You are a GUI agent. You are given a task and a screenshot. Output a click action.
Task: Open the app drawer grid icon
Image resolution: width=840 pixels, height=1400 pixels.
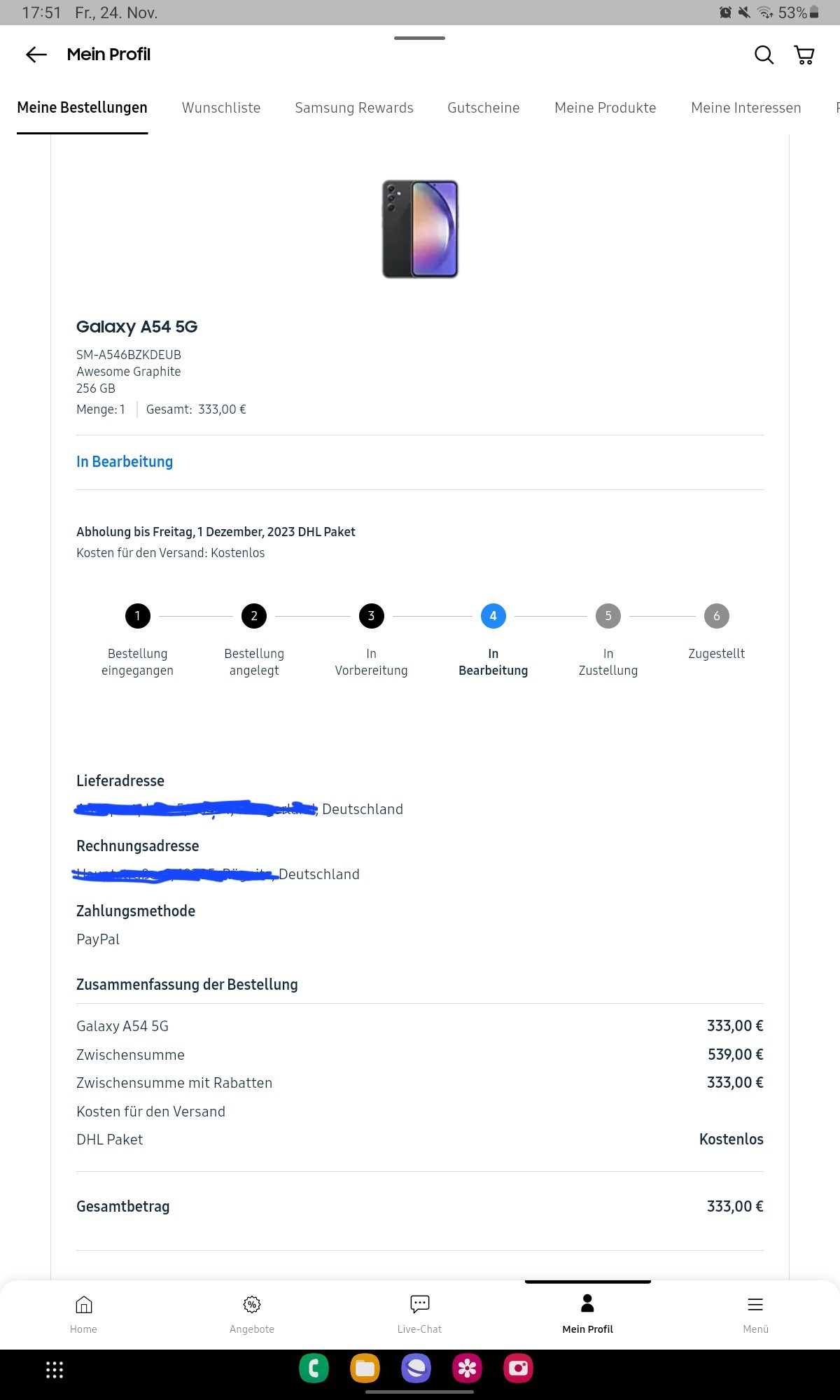tap(55, 1369)
